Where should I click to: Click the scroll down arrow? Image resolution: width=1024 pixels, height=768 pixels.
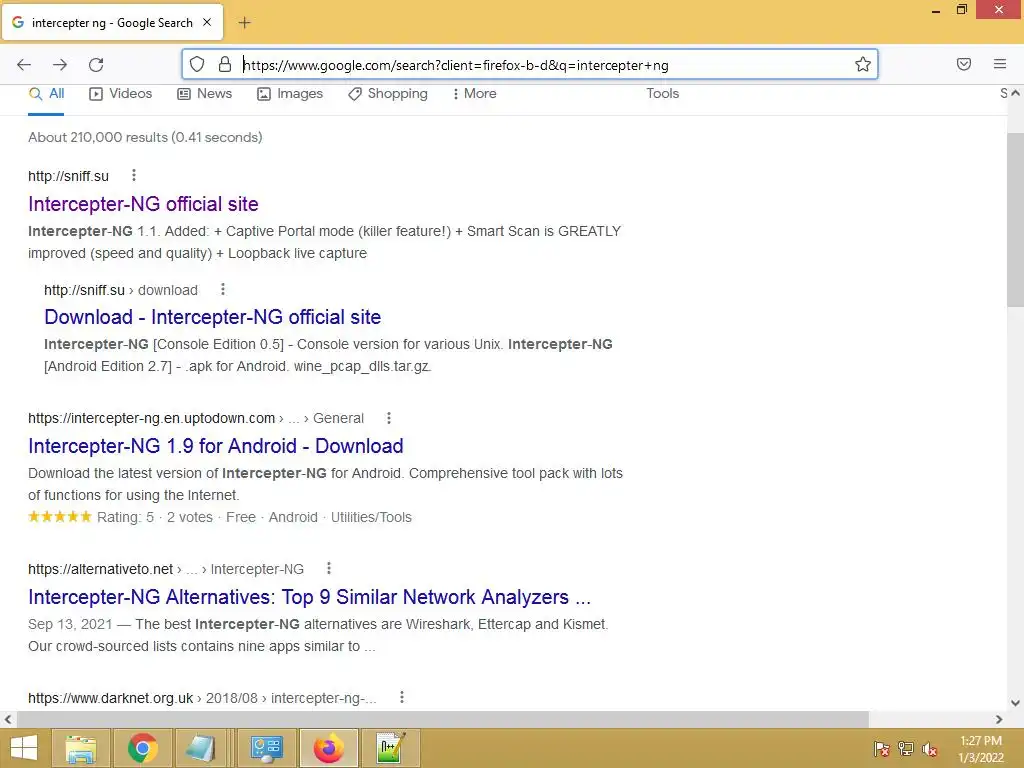click(1015, 703)
